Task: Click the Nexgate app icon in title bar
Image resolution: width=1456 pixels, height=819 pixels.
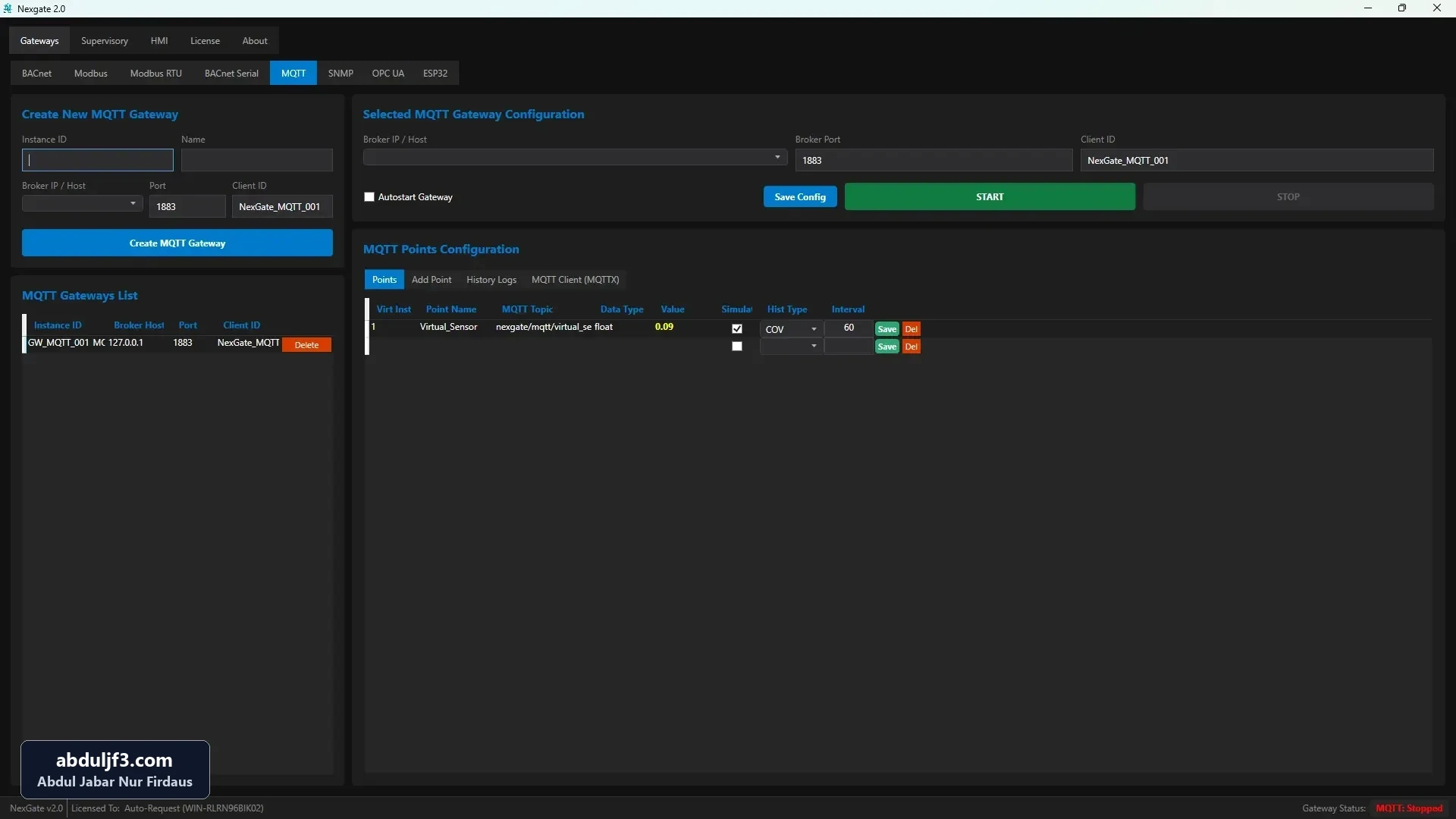Action: pos(8,8)
